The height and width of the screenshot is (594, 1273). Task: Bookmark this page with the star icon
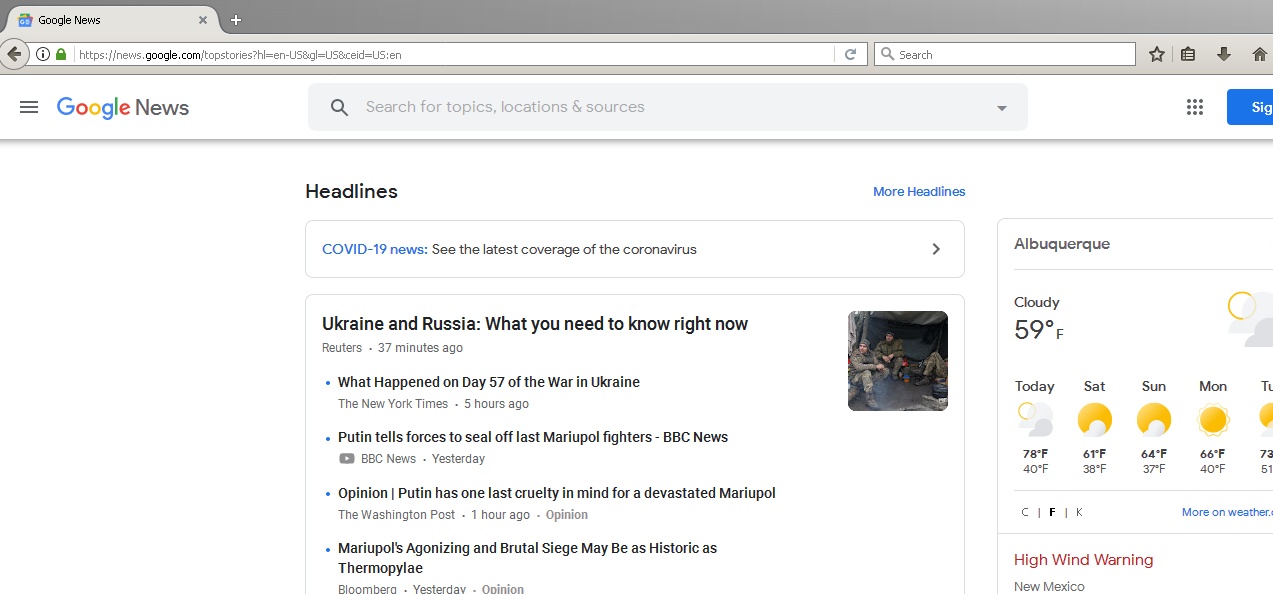tap(1156, 54)
